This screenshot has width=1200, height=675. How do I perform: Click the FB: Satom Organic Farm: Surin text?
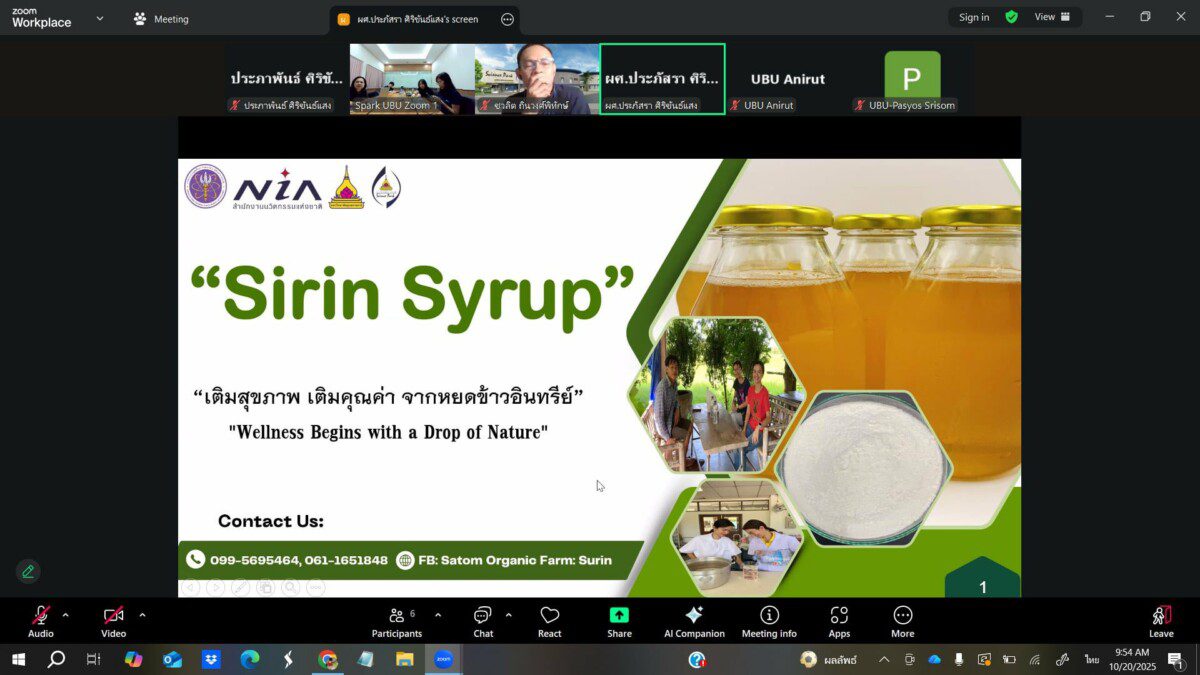point(515,560)
